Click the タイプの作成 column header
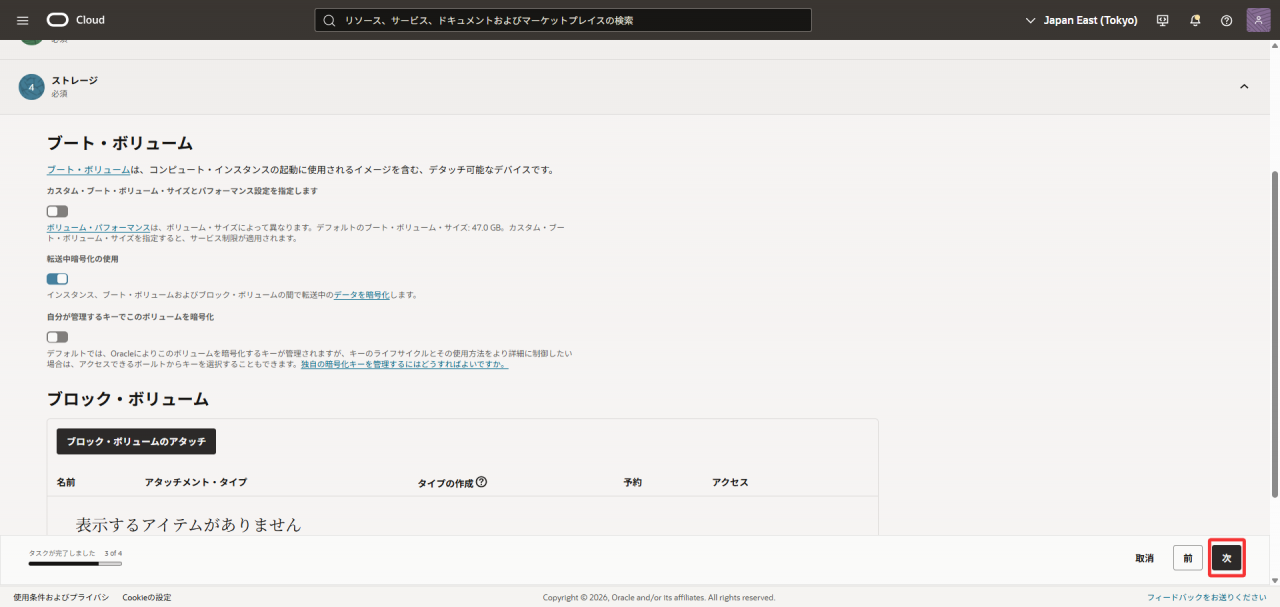Screen dimensions: 1280x607 (445, 482)
